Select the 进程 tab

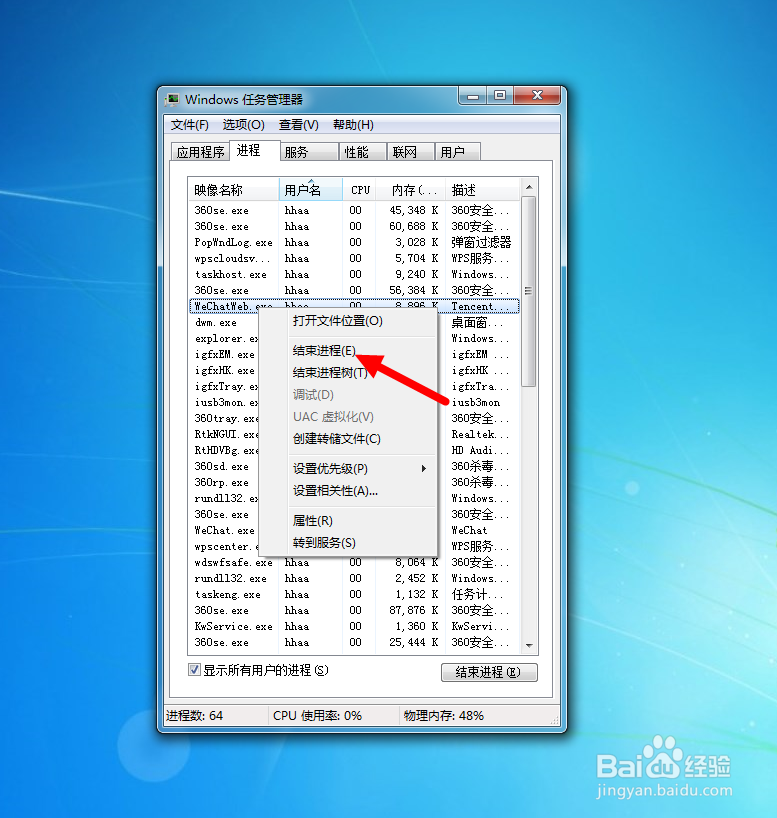[255, 150]
